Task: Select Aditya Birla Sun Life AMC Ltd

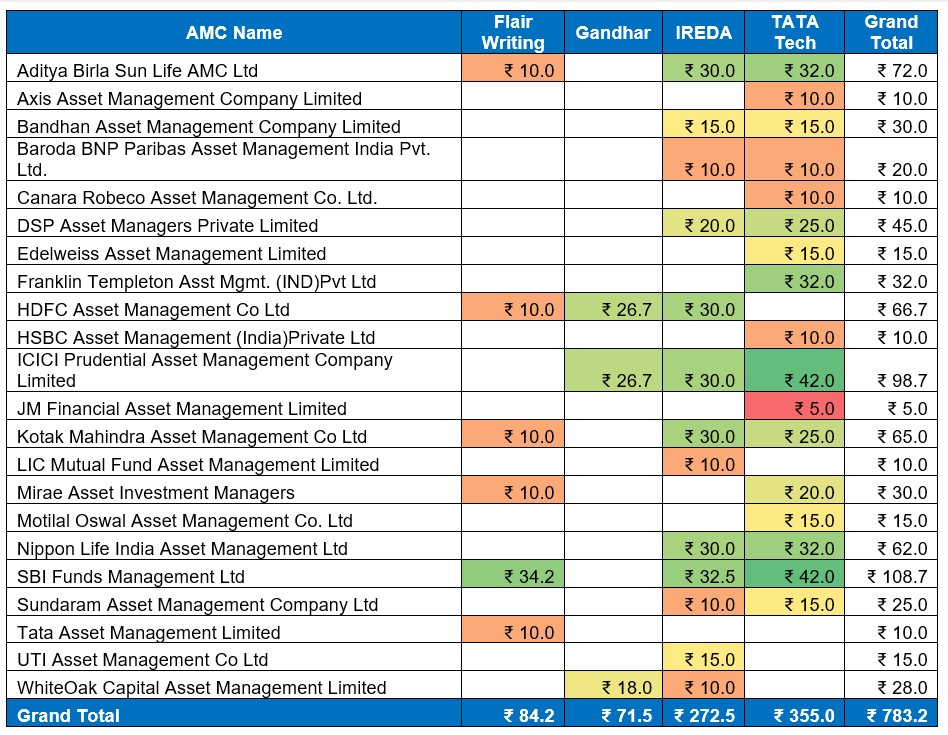Action: pyautogui.click(x=137, y=71)
